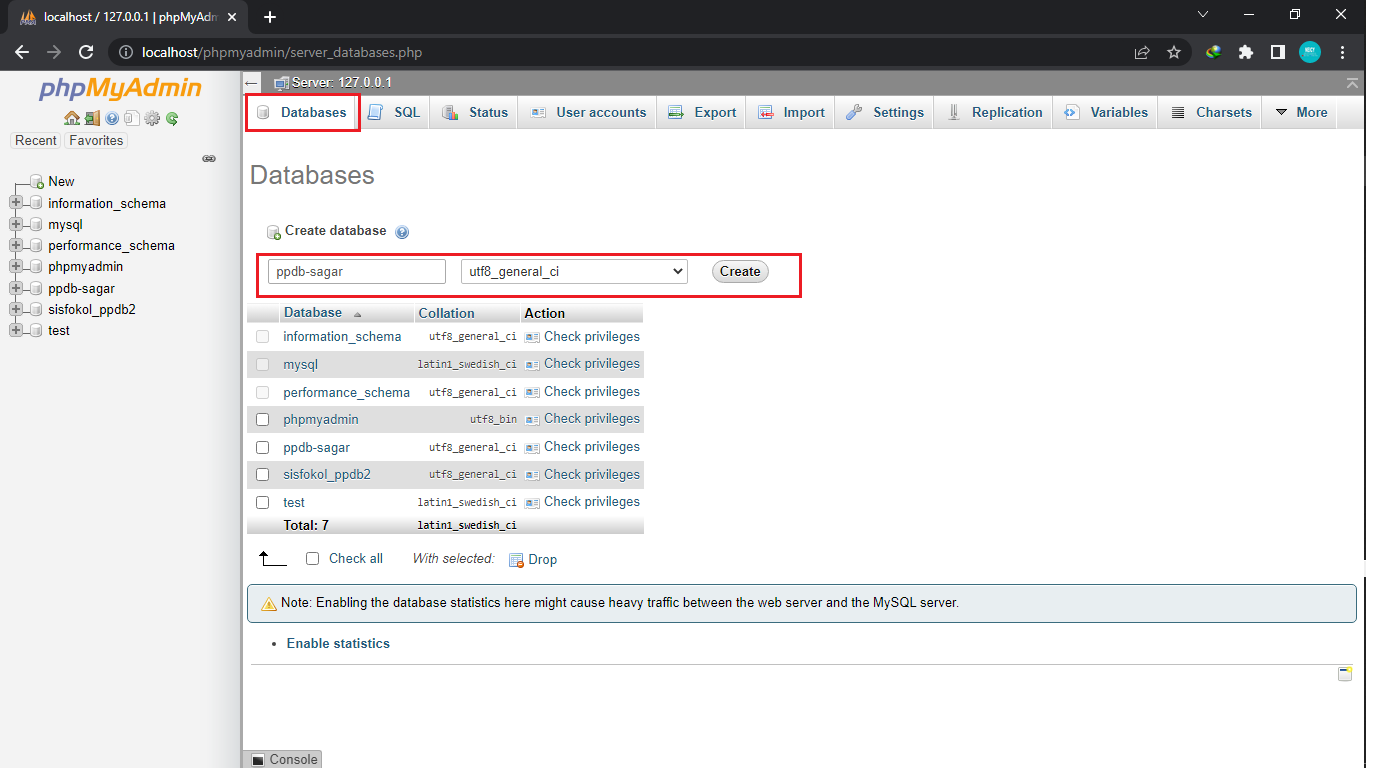Expand information_schema in the navigation tree
Viewport: 1378px width, 776px height.
pos(15,203)
